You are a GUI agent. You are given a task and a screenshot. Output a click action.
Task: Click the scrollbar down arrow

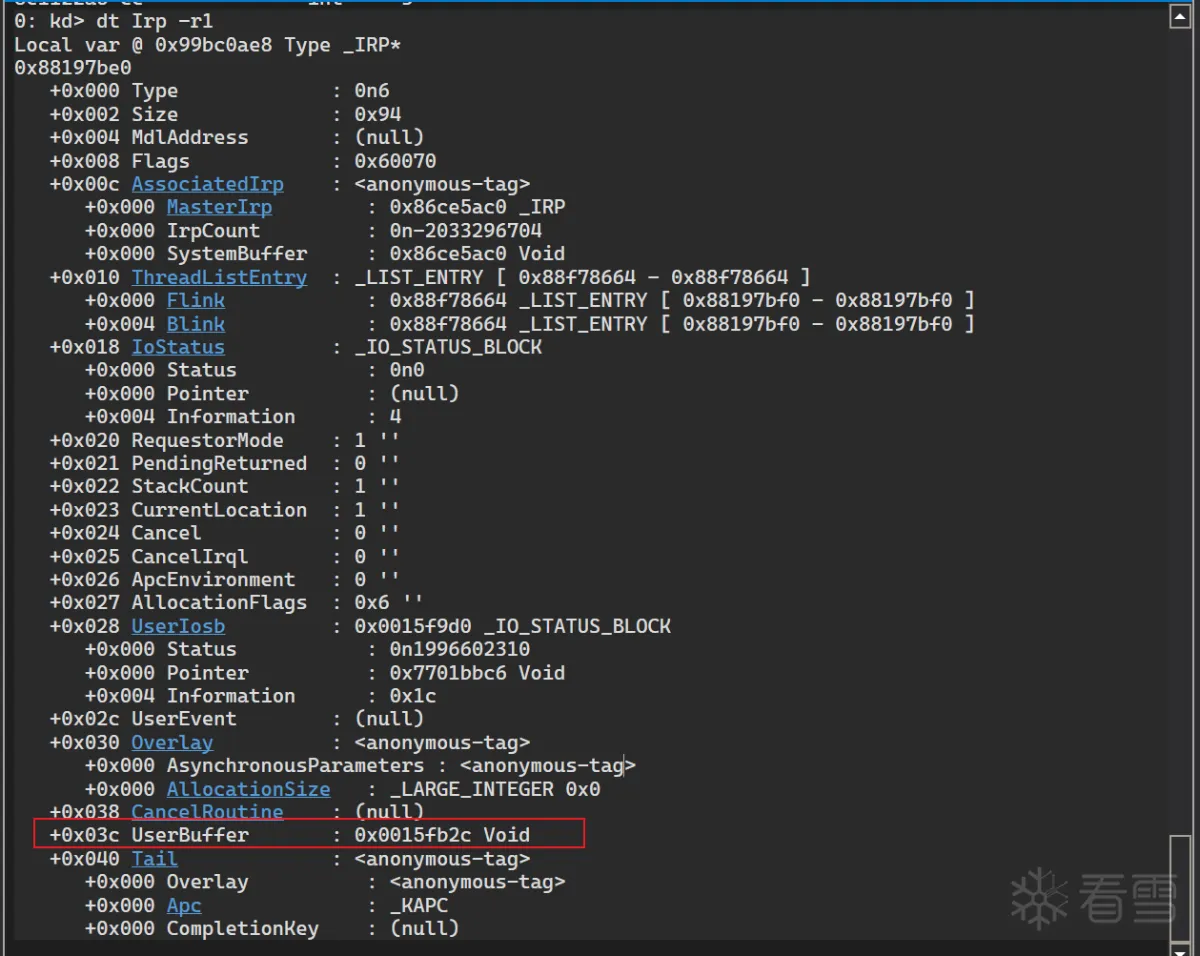click(x=1181, y=946)
